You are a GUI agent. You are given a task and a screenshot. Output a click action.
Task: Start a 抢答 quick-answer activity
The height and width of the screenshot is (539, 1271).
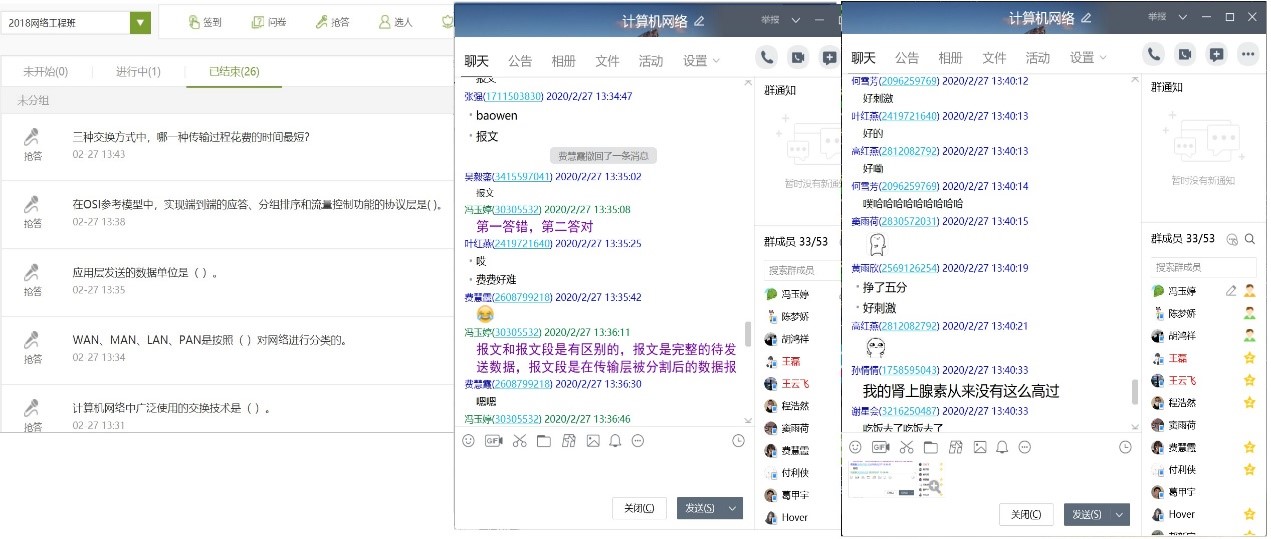(x=331, y=22)
